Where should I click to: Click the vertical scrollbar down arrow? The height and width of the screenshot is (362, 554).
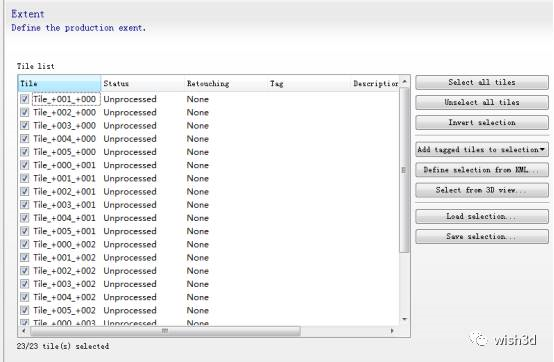point(405,319)
